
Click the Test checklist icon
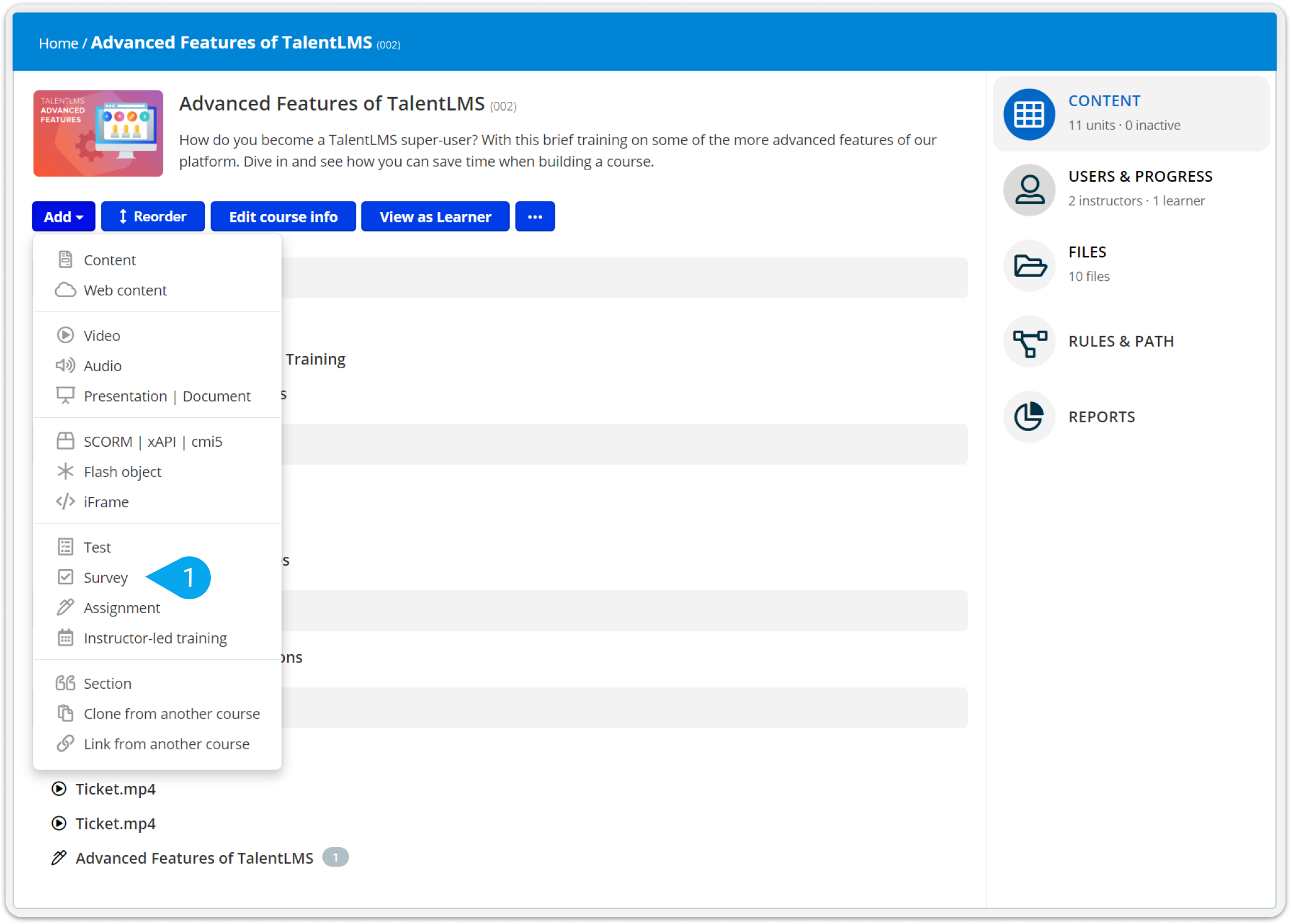click(66, 547)
